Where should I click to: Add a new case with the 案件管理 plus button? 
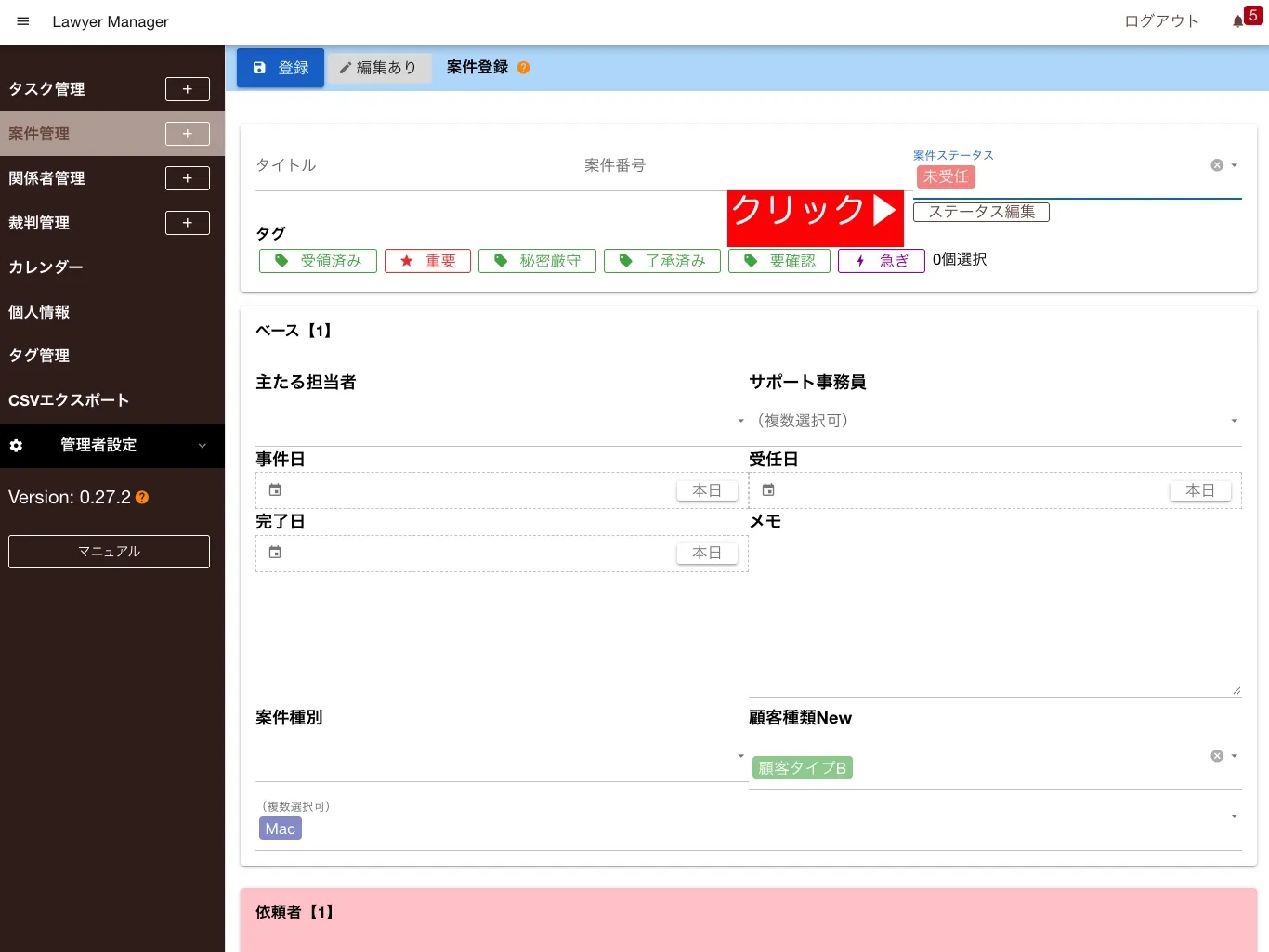click(x=188, y=134)
